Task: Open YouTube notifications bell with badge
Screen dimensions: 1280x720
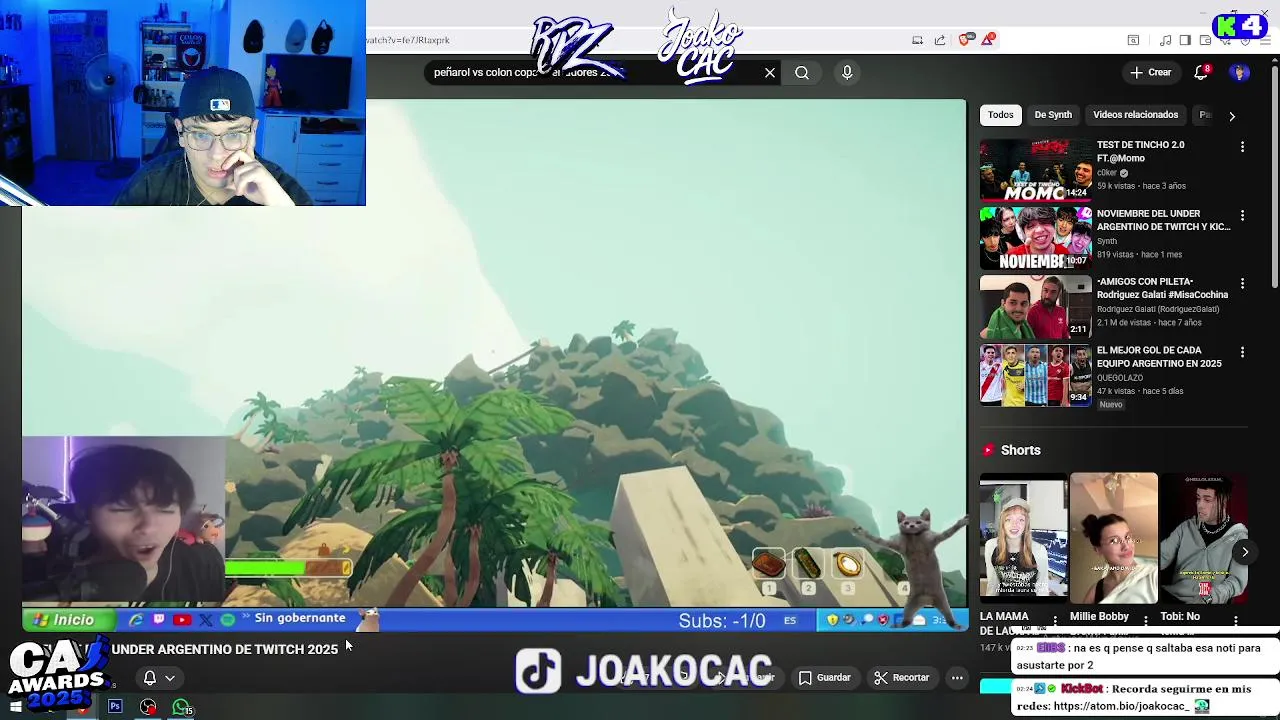Action: click(x=1201, y=72)
